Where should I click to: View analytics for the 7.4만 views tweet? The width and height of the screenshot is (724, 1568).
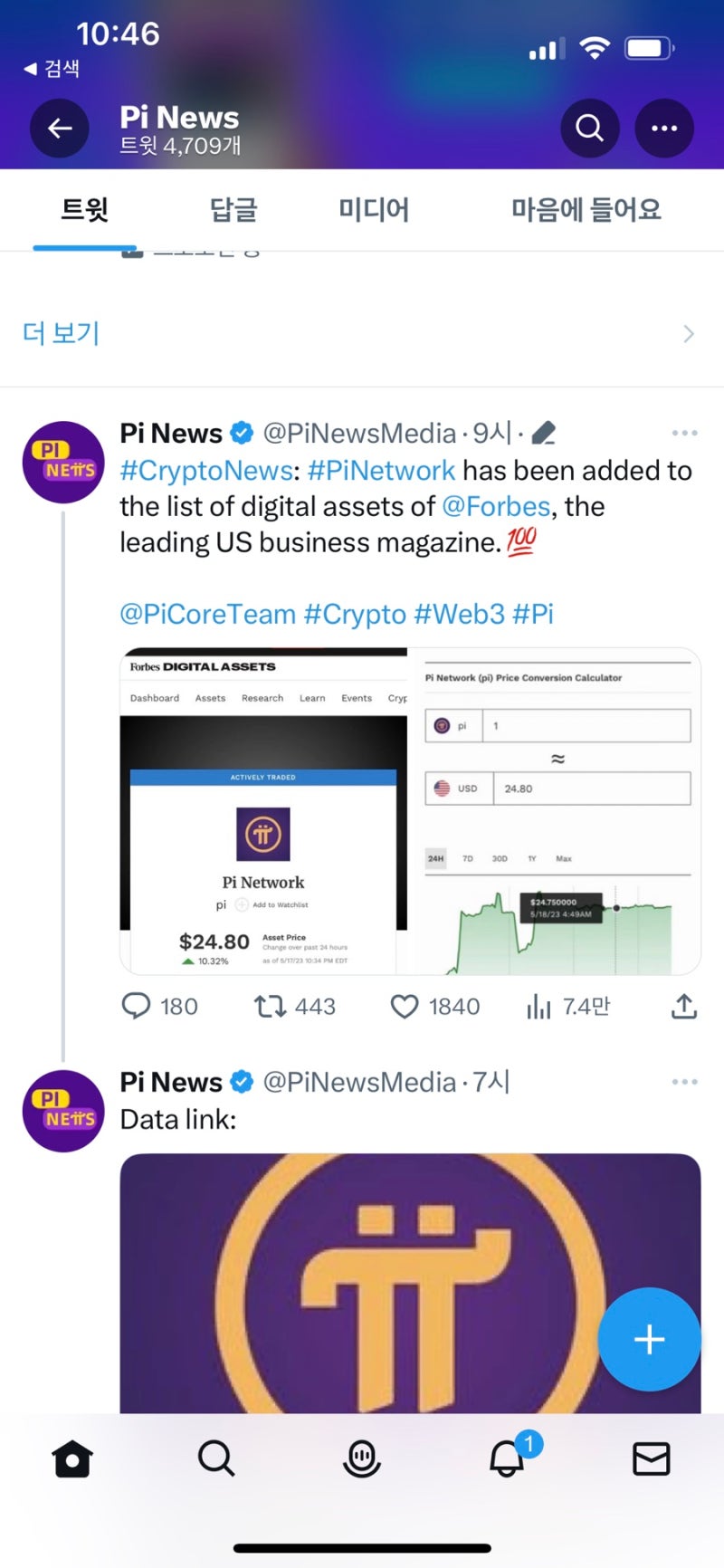[539, 1006]
